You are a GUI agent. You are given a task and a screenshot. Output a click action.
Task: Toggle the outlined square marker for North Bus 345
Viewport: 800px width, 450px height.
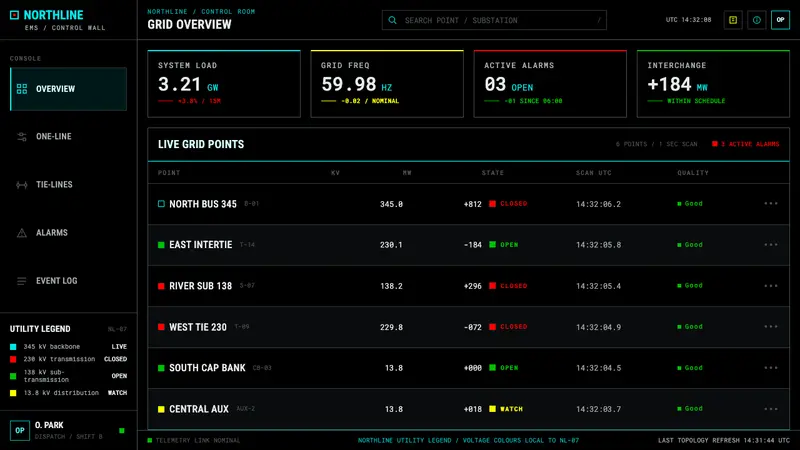click(x=161, y=204)
